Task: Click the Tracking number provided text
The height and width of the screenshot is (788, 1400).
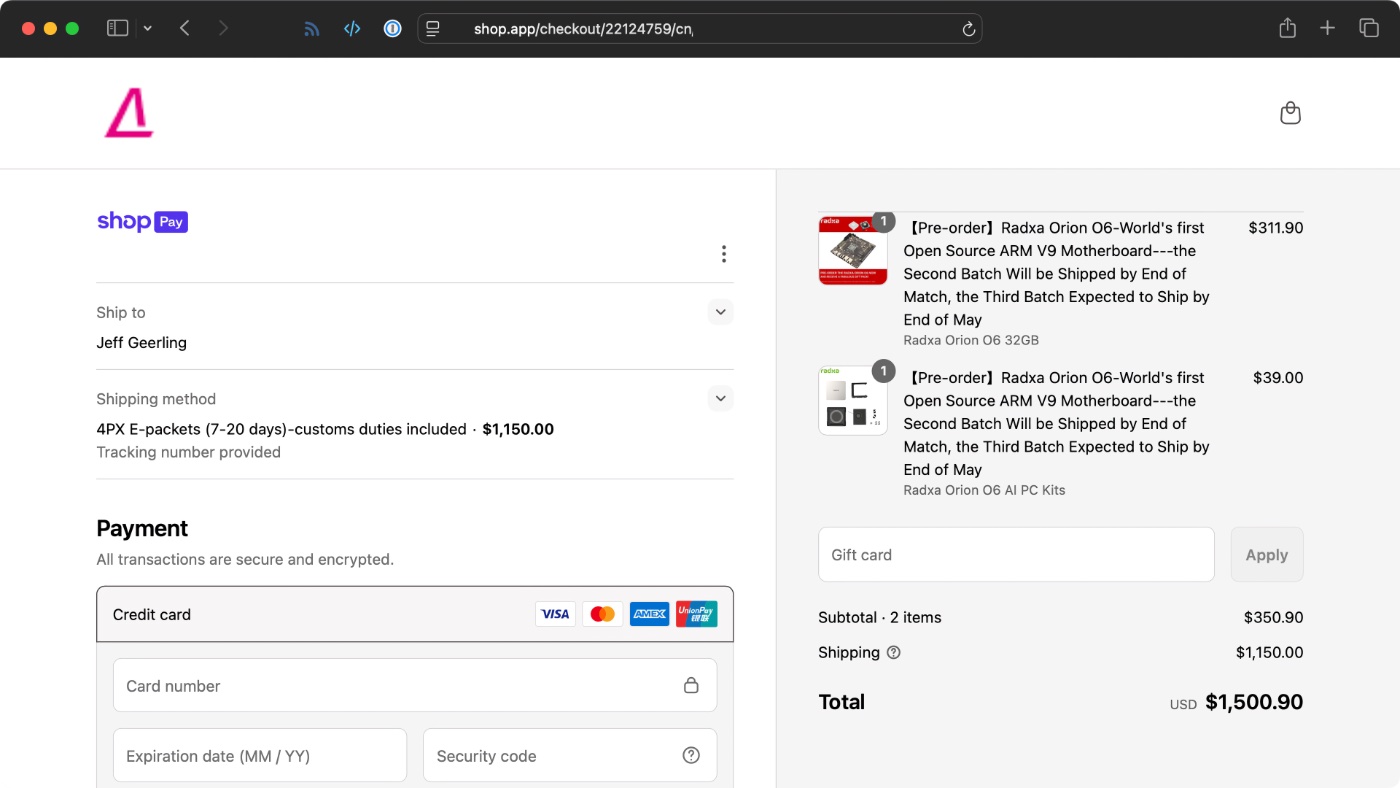Action: 188,452
